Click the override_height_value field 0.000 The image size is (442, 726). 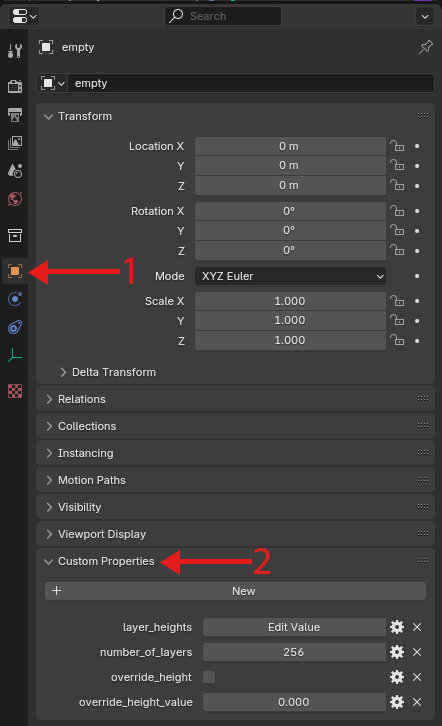(x=294, y=702)
